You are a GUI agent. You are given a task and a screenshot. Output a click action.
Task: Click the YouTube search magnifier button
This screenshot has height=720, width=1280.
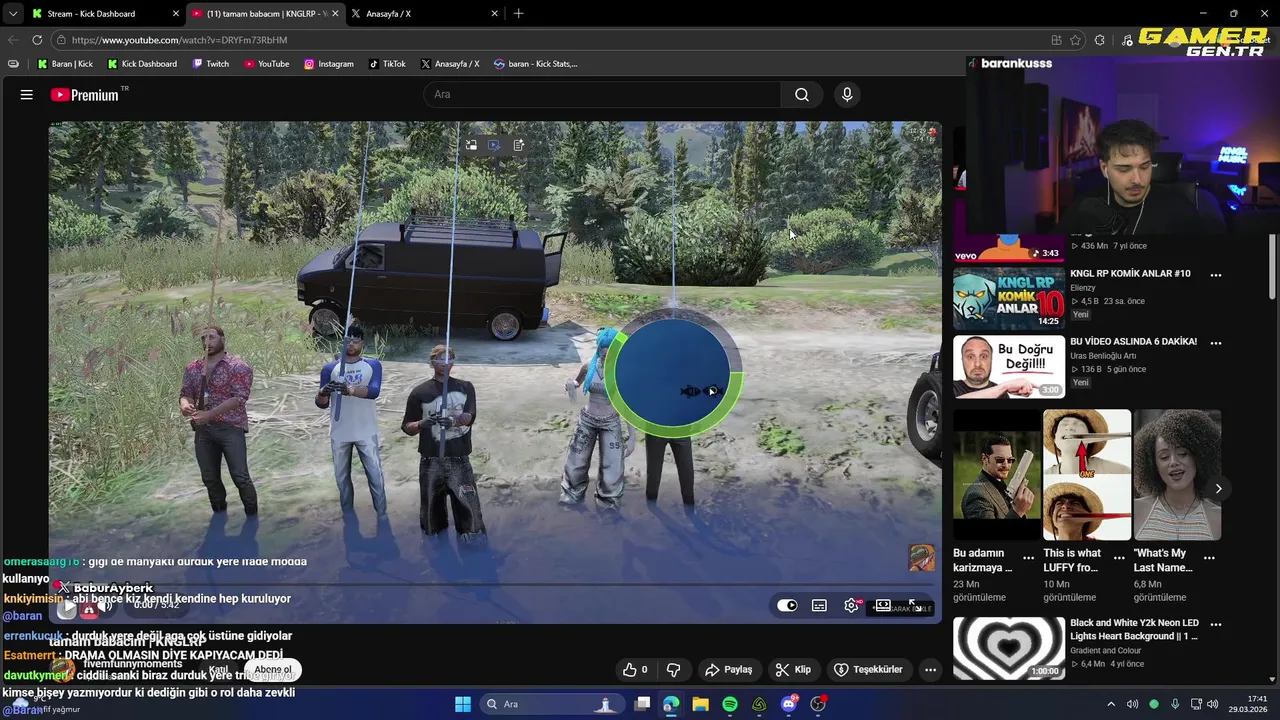click(802, 95)
